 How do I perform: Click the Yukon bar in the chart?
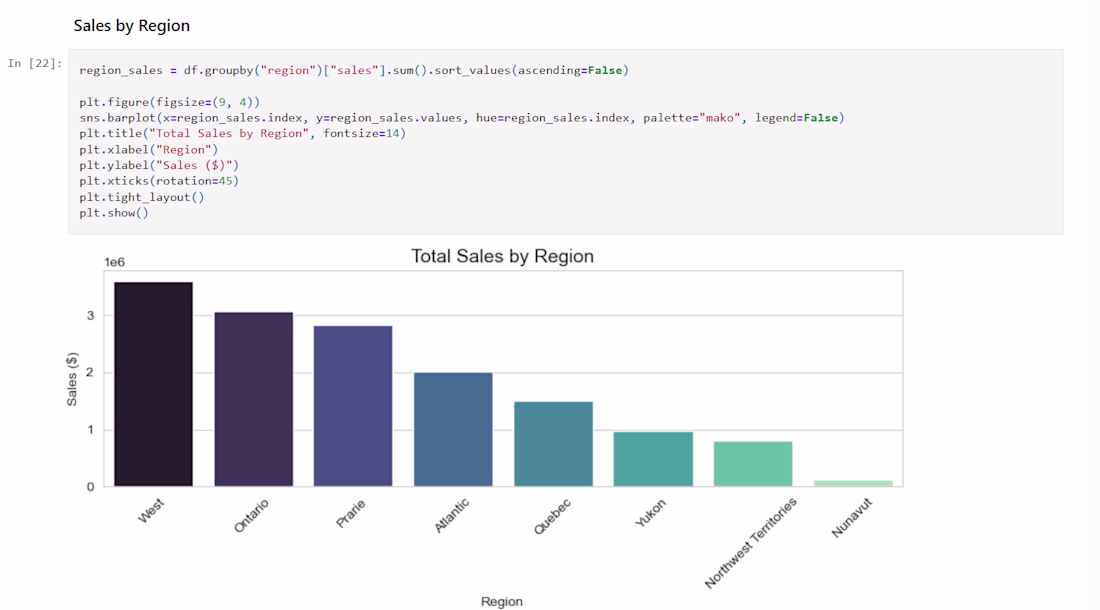653,459
